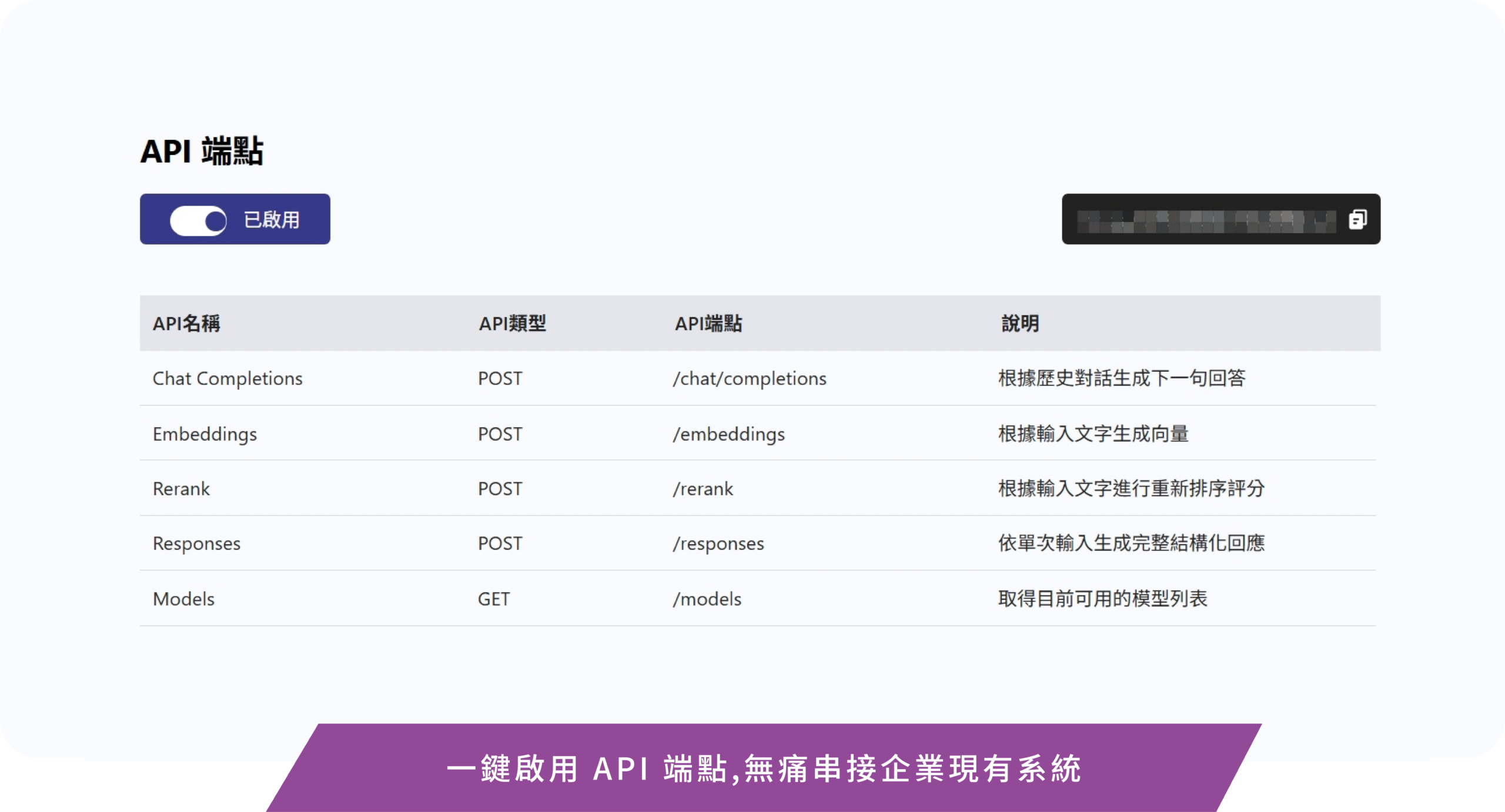The image size is (1505, 812).
Task: Click description 根據輸入文字進行重新排序評分
Action: pos(1131,489)
